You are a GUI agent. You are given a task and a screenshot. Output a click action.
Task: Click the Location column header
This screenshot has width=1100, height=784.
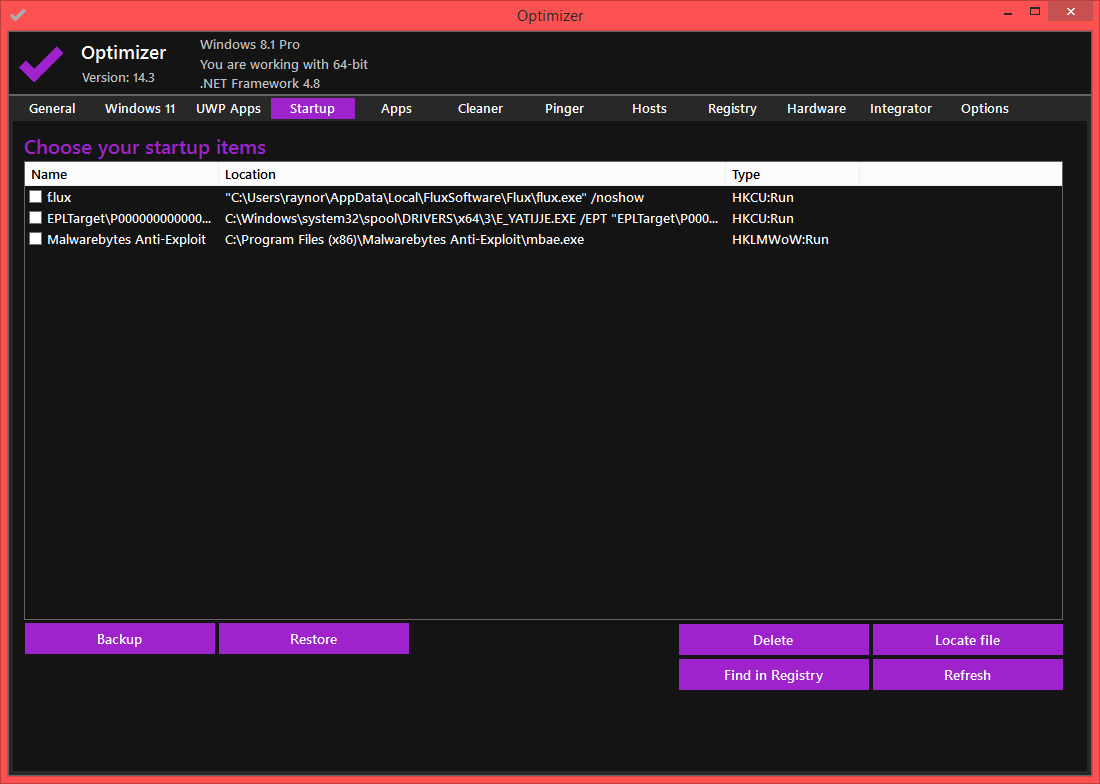[470, 174]
